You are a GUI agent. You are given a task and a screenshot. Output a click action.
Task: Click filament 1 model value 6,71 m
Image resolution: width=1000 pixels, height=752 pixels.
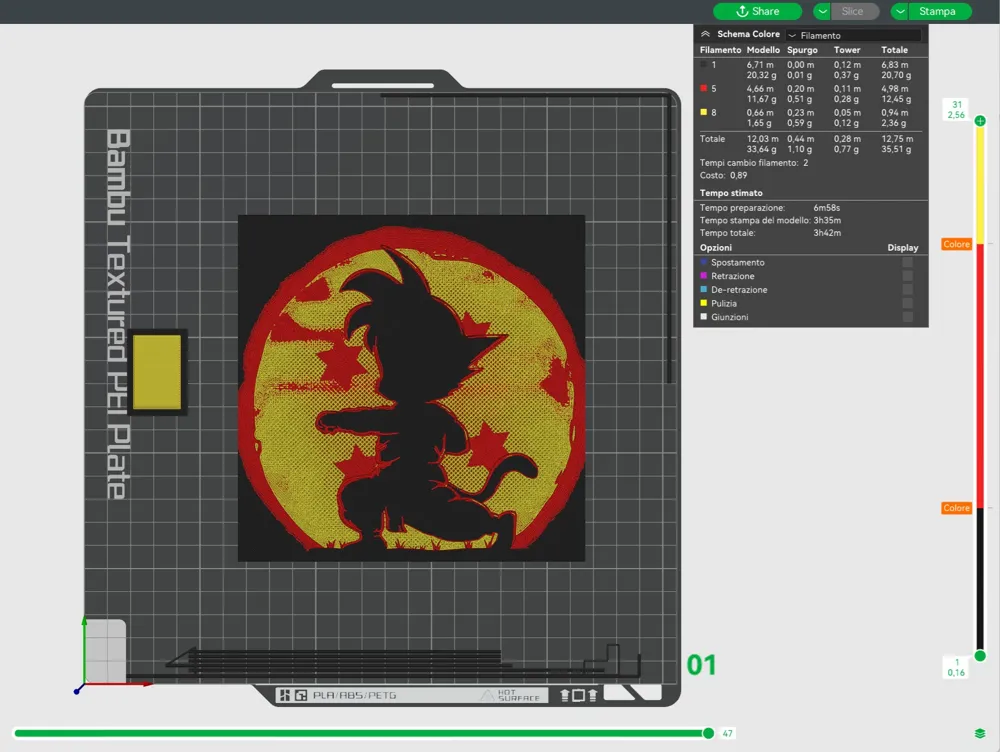click(x=760, y=64)
